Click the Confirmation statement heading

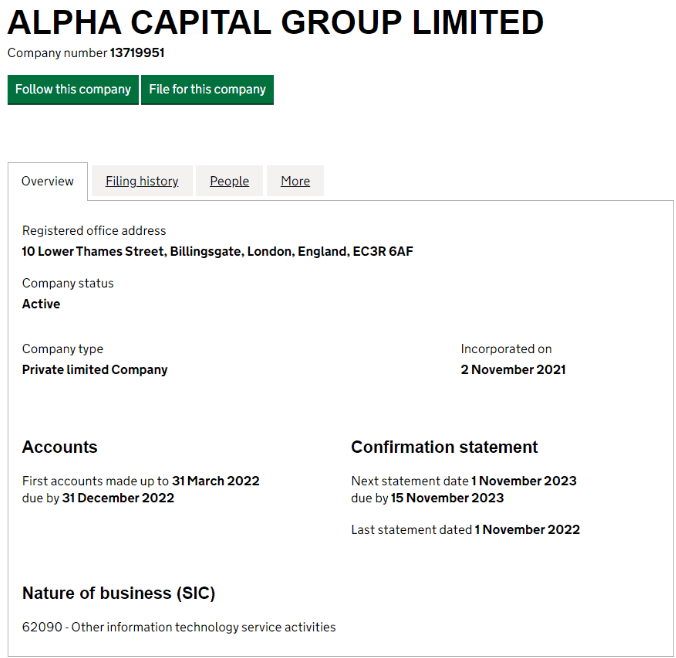tap(444, 447)
